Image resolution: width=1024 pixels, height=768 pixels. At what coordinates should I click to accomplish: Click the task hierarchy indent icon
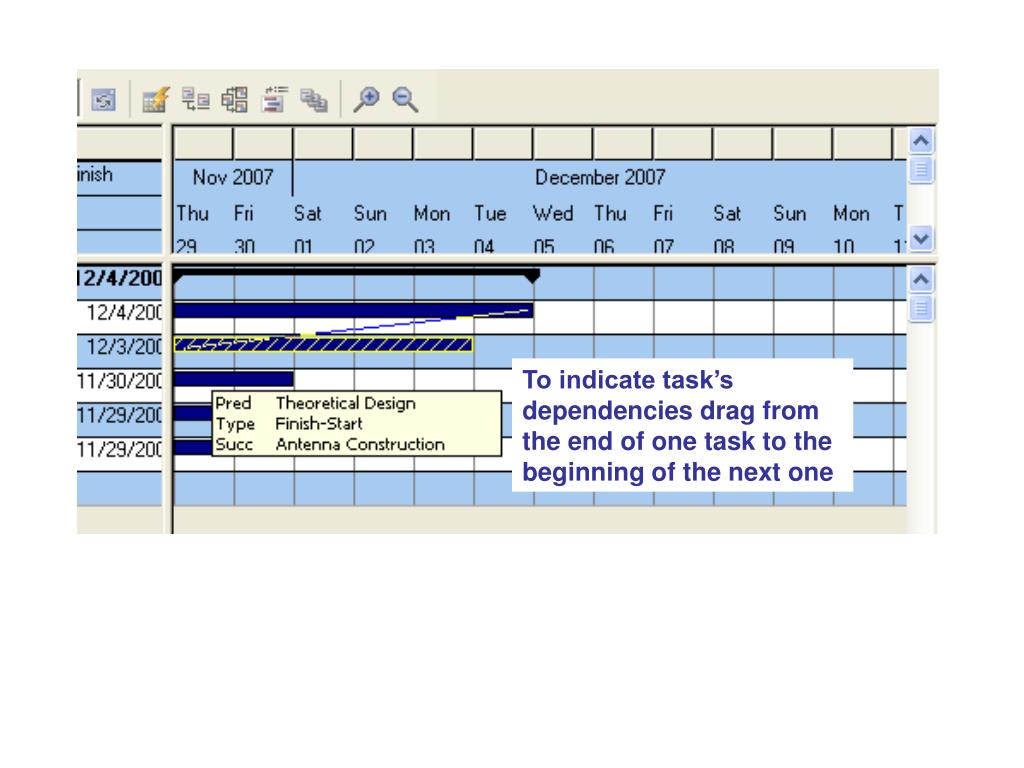tap(195, 99)
